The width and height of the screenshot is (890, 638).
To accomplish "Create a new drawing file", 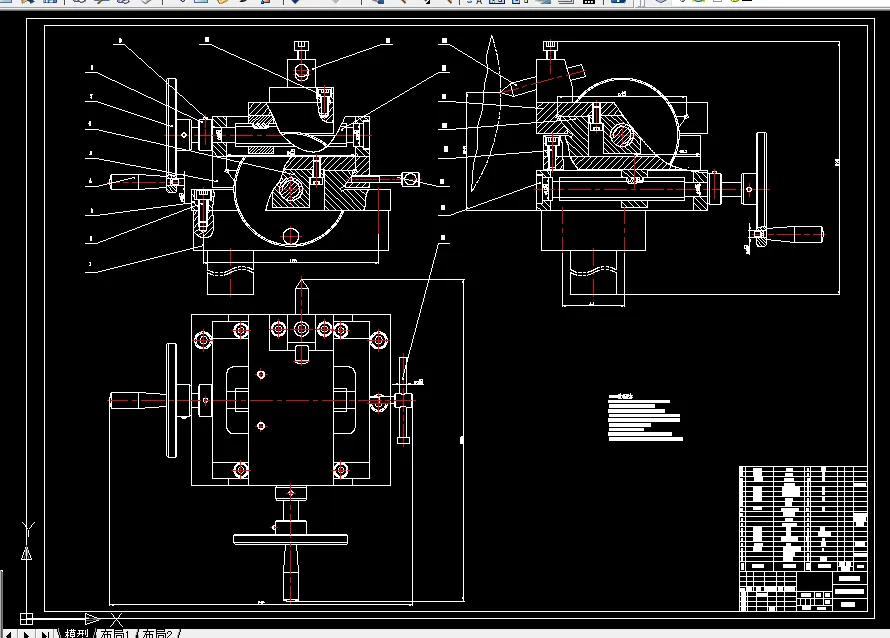I will (x=6, y=4).
